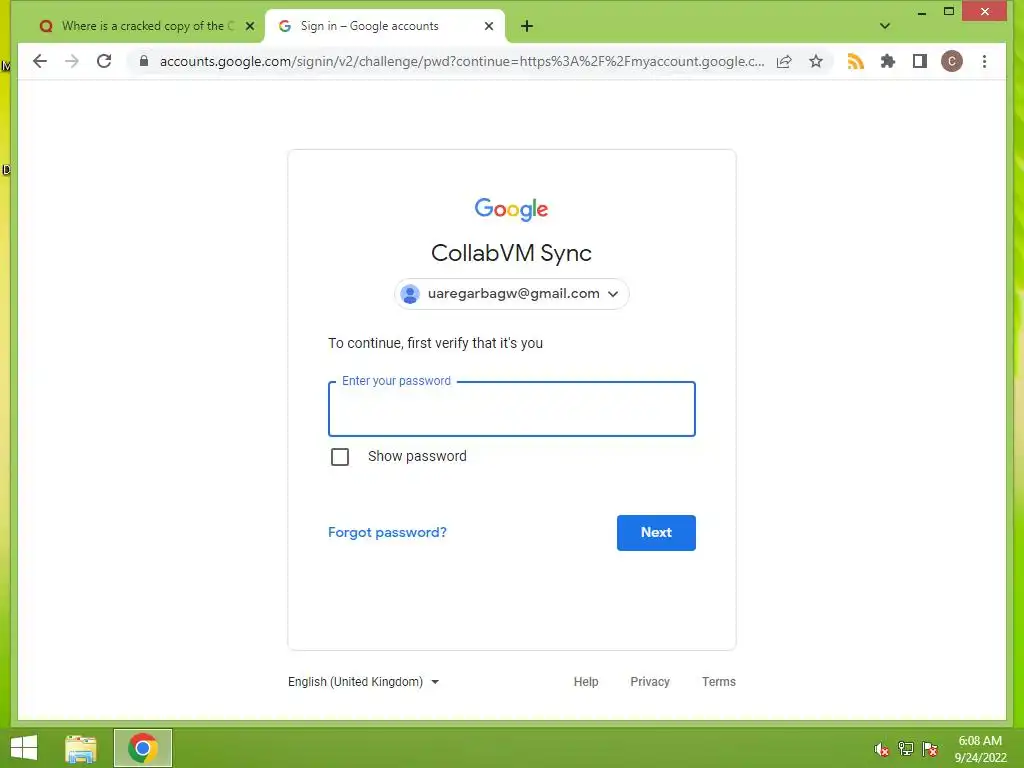
Task: Toggle the Chrome side panel icon
Action: (920, 61)
